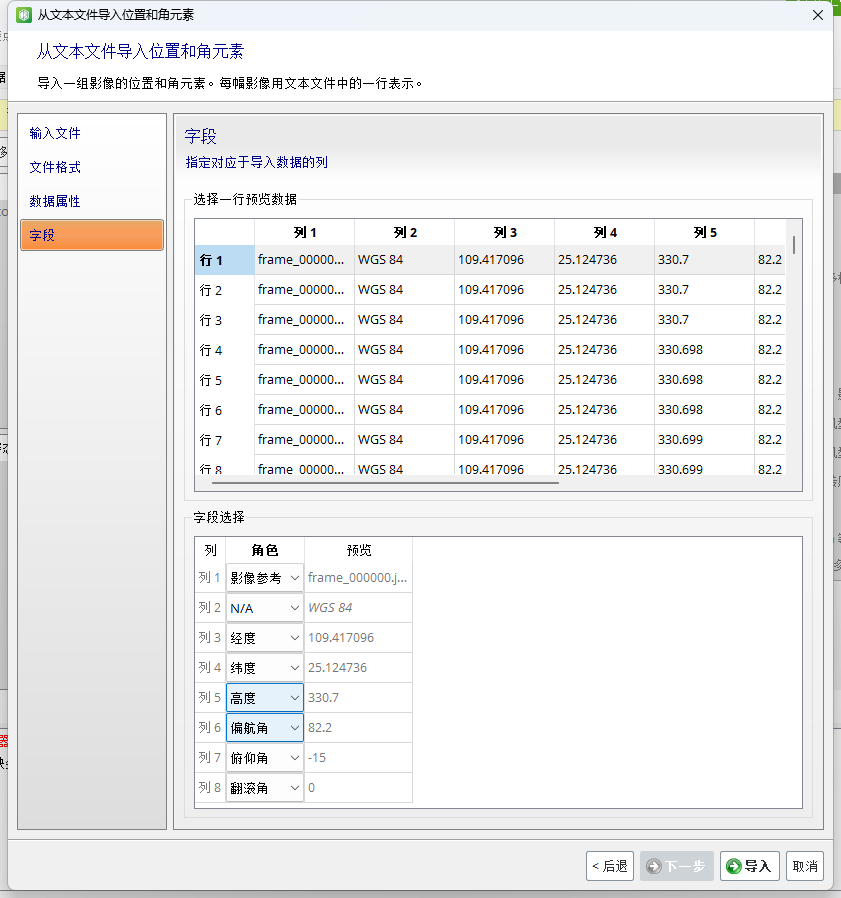841x898 pixels.
Task: Click the green import arrow icon on 导入
Action: tap(733, 866)
